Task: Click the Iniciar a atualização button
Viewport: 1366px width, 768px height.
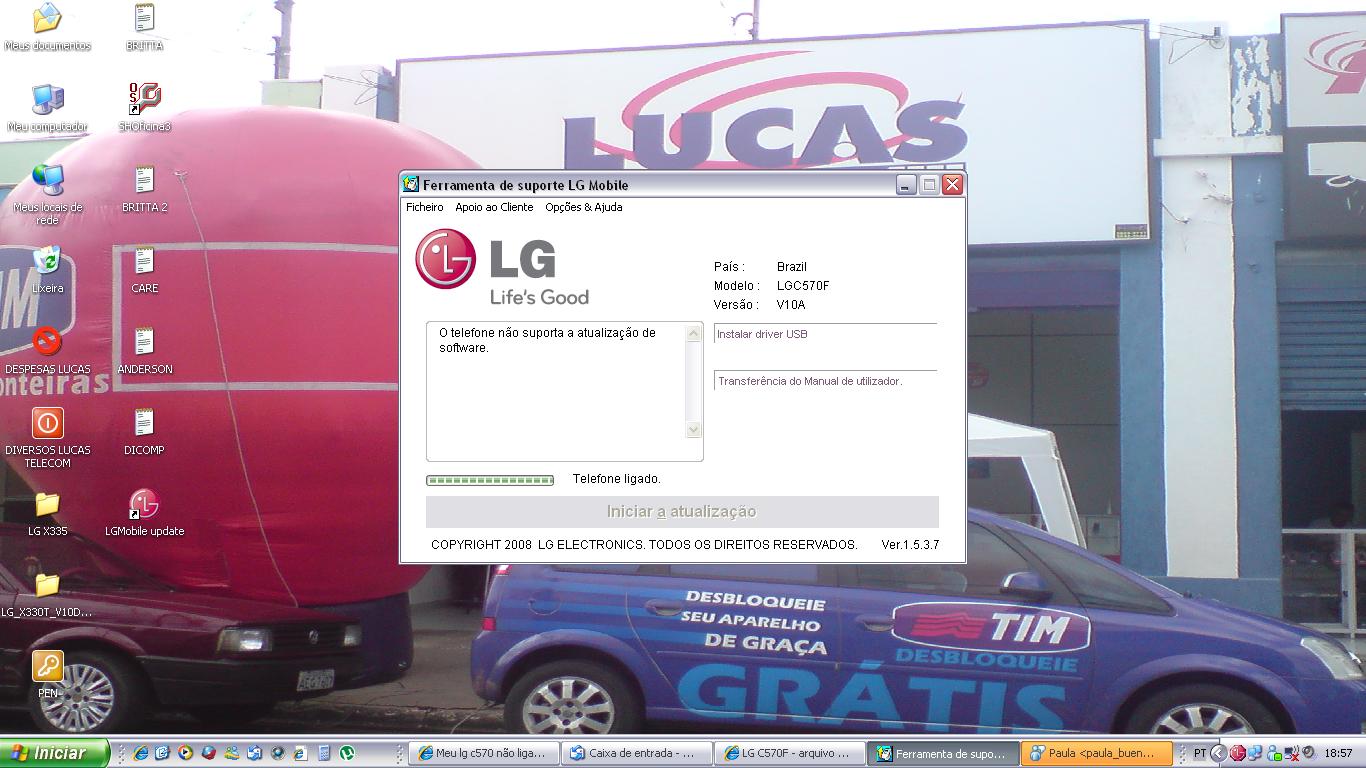Action: [x=682, y=512]
